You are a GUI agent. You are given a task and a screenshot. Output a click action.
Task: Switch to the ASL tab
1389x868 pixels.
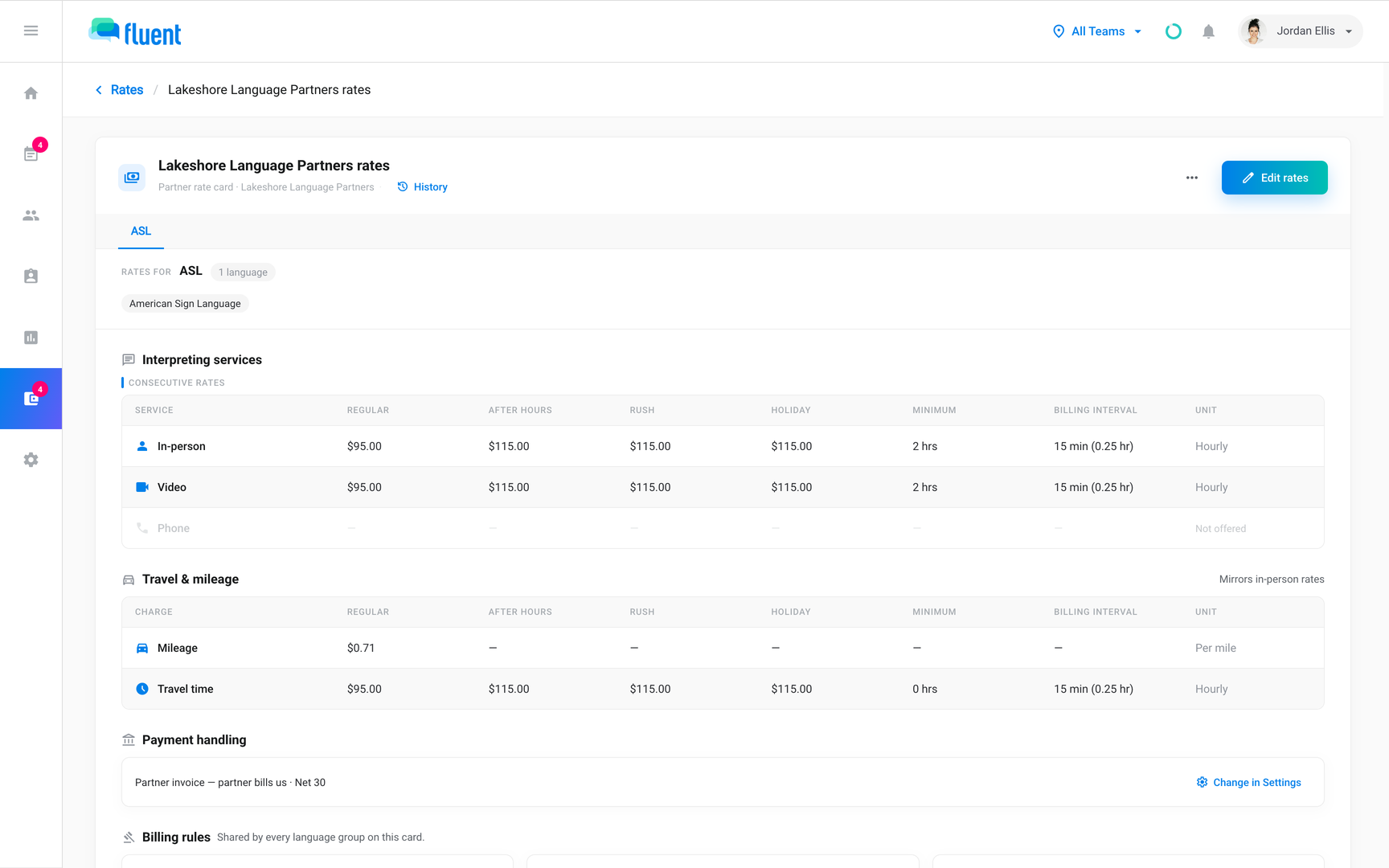point(141,231)
